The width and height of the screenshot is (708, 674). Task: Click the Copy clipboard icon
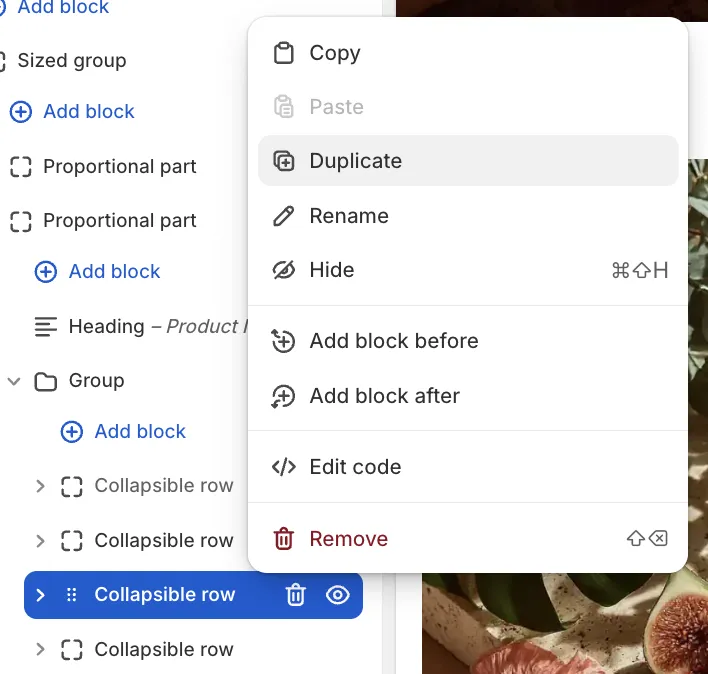[284, 53]
